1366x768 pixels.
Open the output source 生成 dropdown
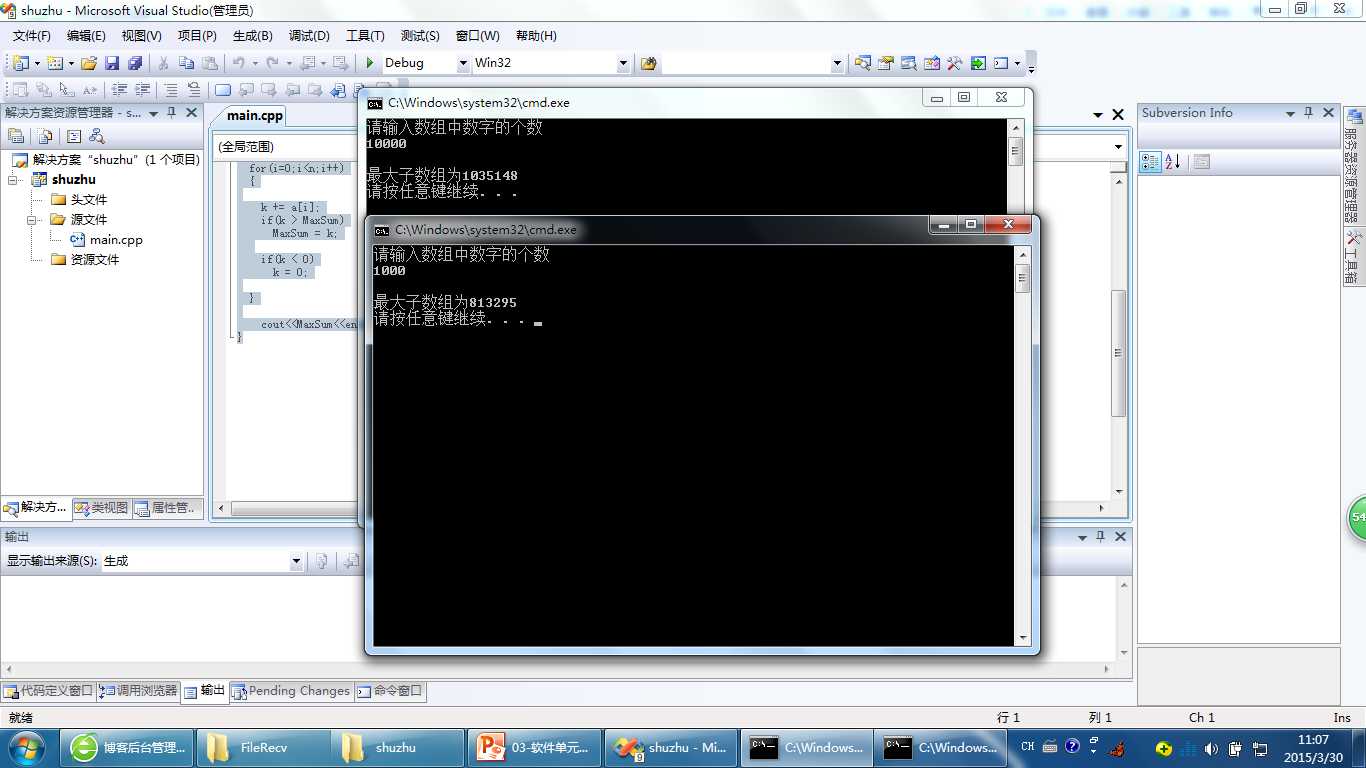[x=296, y=561]
